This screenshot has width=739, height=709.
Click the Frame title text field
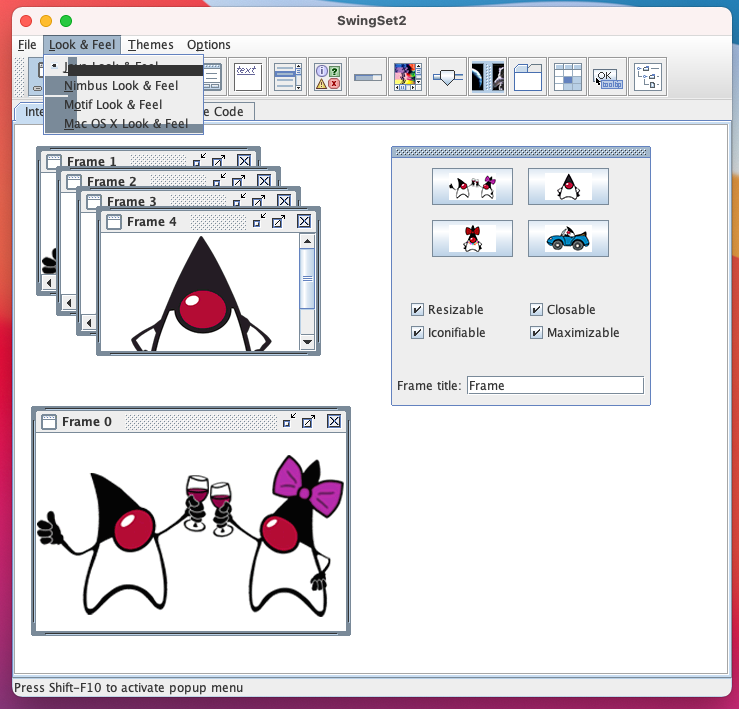(x=554, y=386)
